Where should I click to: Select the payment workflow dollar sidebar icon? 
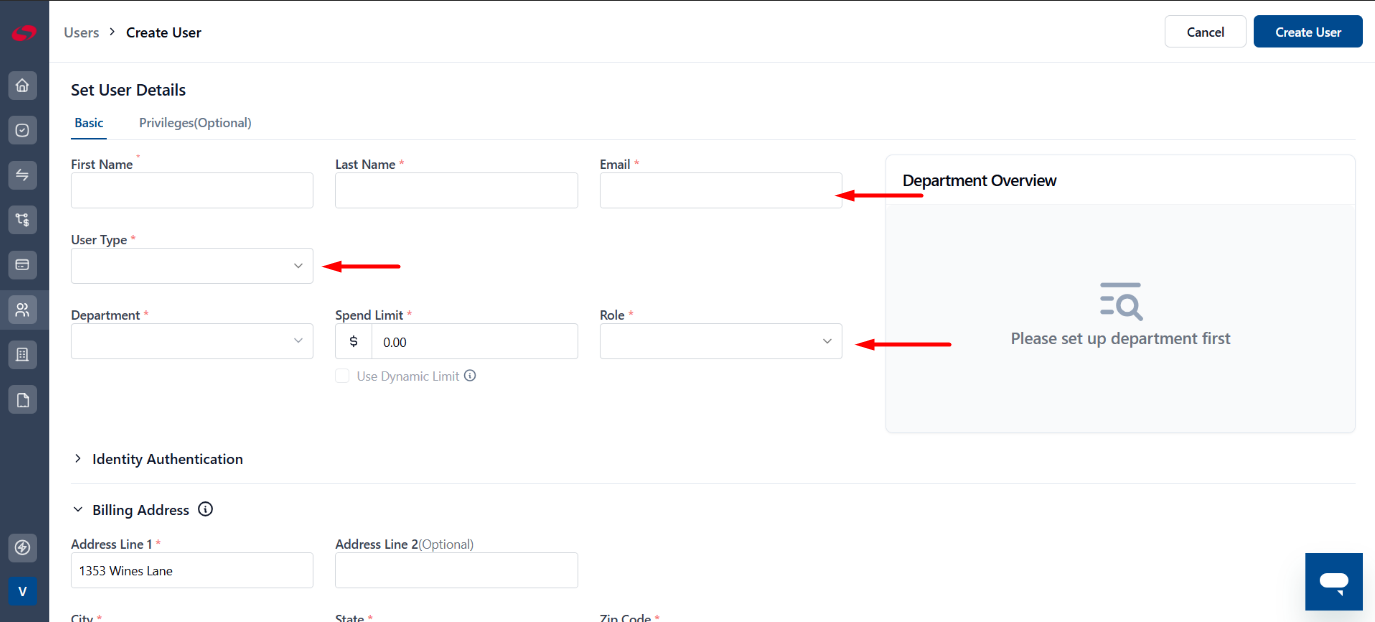click(23, 220)
